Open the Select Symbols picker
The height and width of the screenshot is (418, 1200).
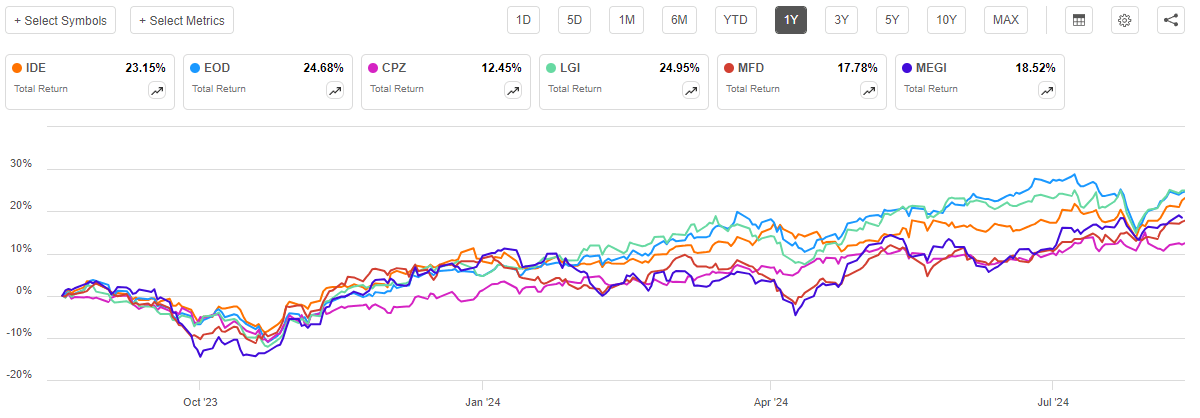pyautogui.click(x=61, y=20)
